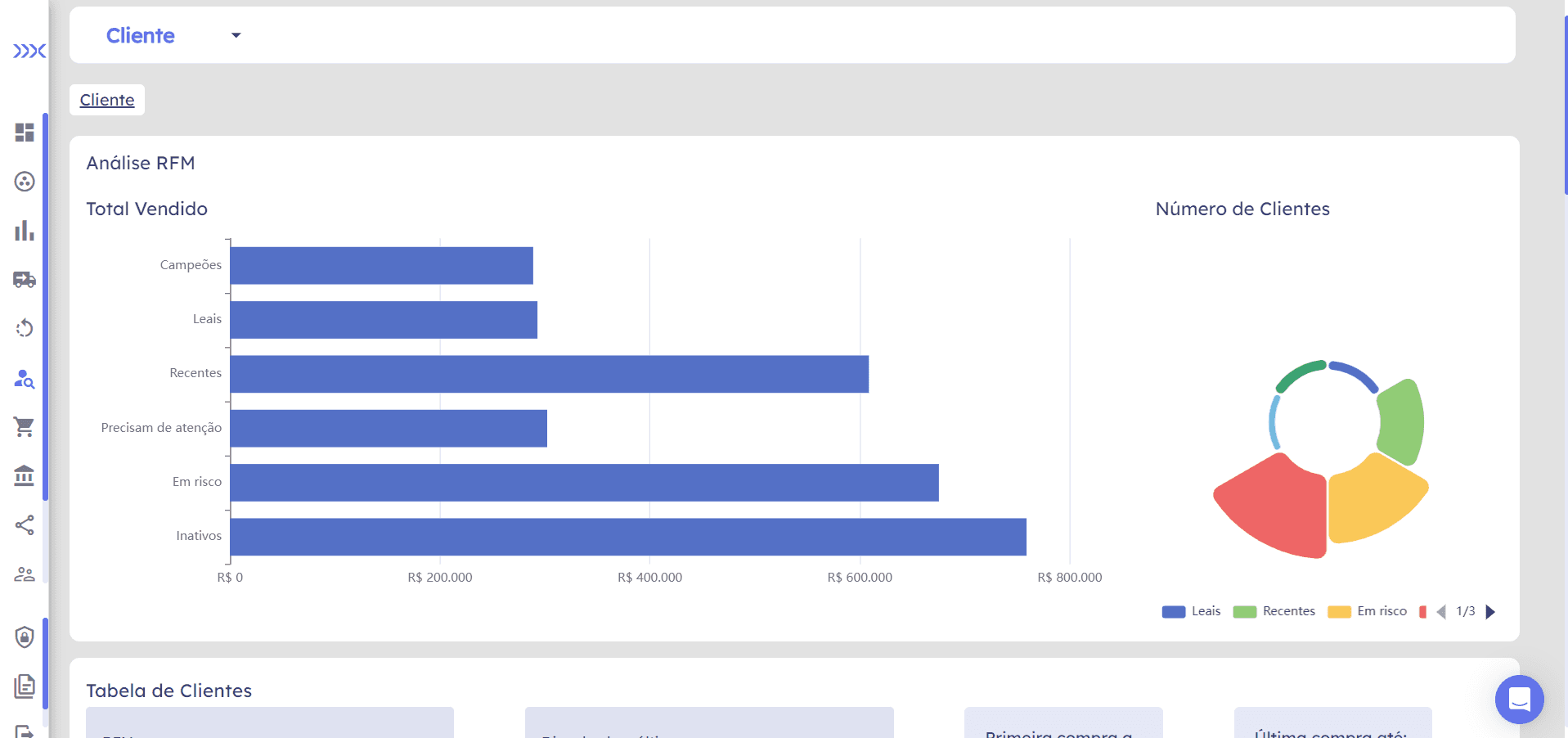Screen dimensions: 1568x738
Task: Click the Total Vendido chart title
Action: 147,209
